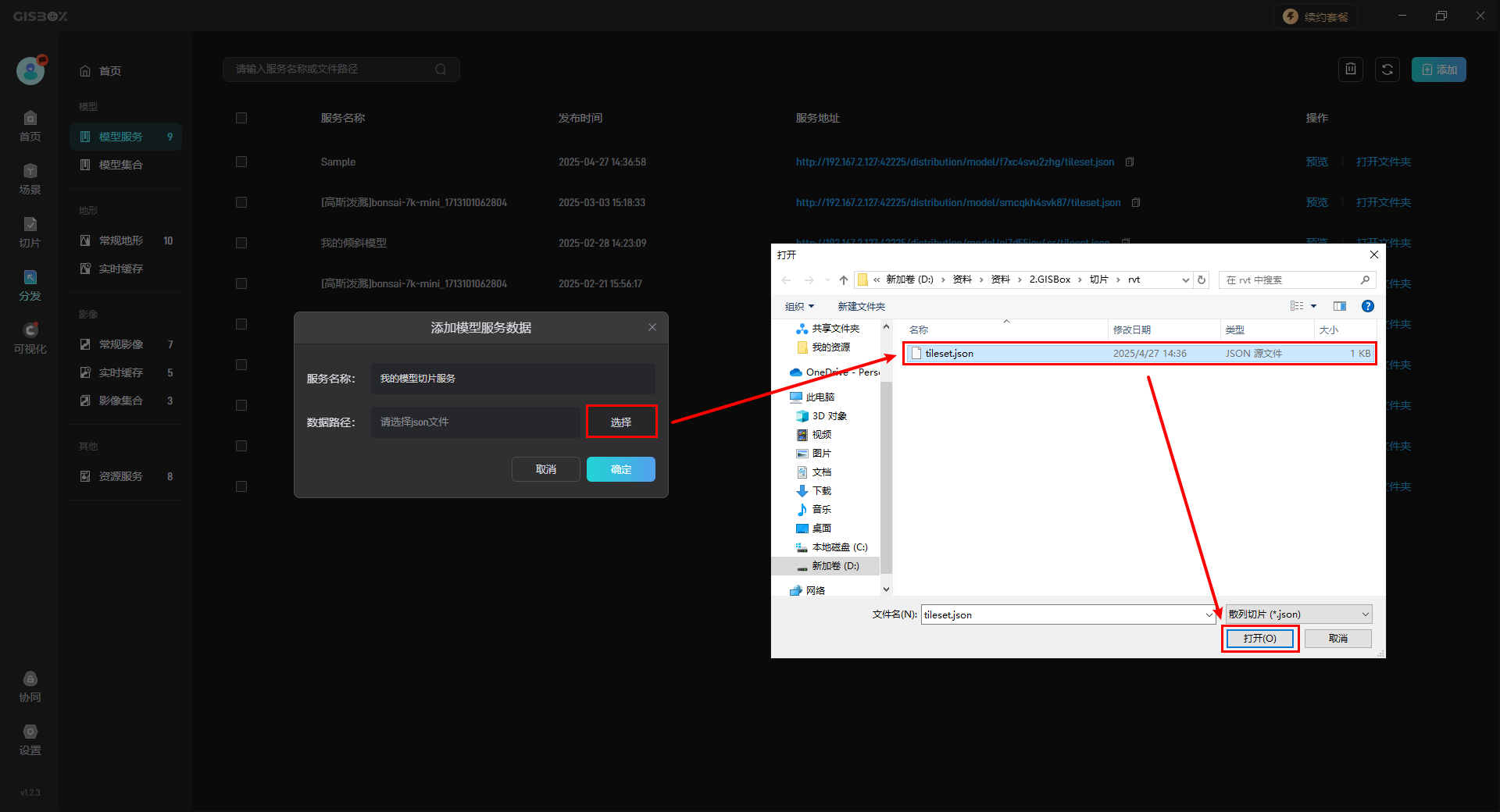This screenshot has height=812, width=1500.
Task: Click 确定 in the add model dialog
Action: (x=621, y=469)
